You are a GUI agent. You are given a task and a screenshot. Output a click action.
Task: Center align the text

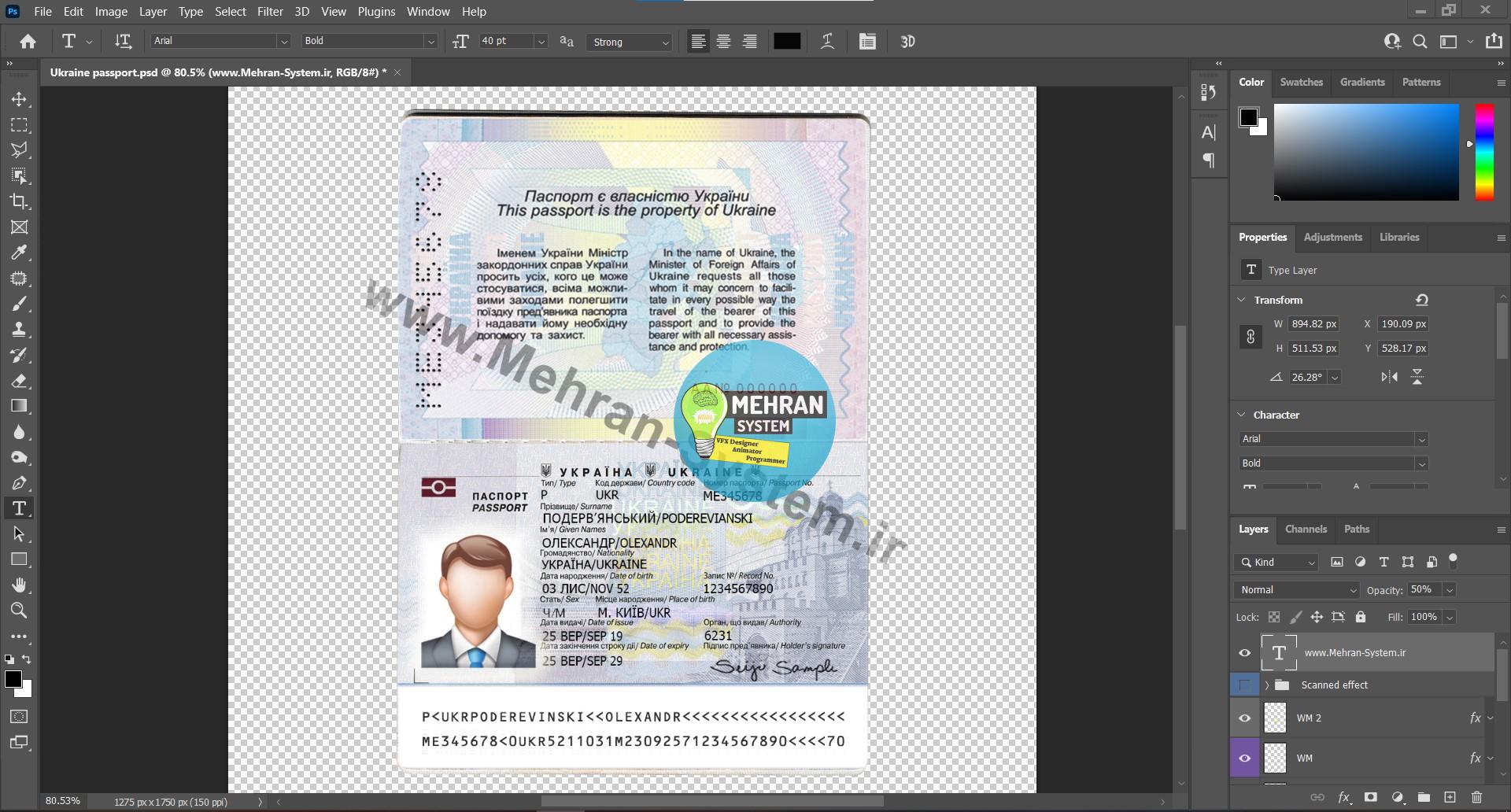tap(724, 42)
